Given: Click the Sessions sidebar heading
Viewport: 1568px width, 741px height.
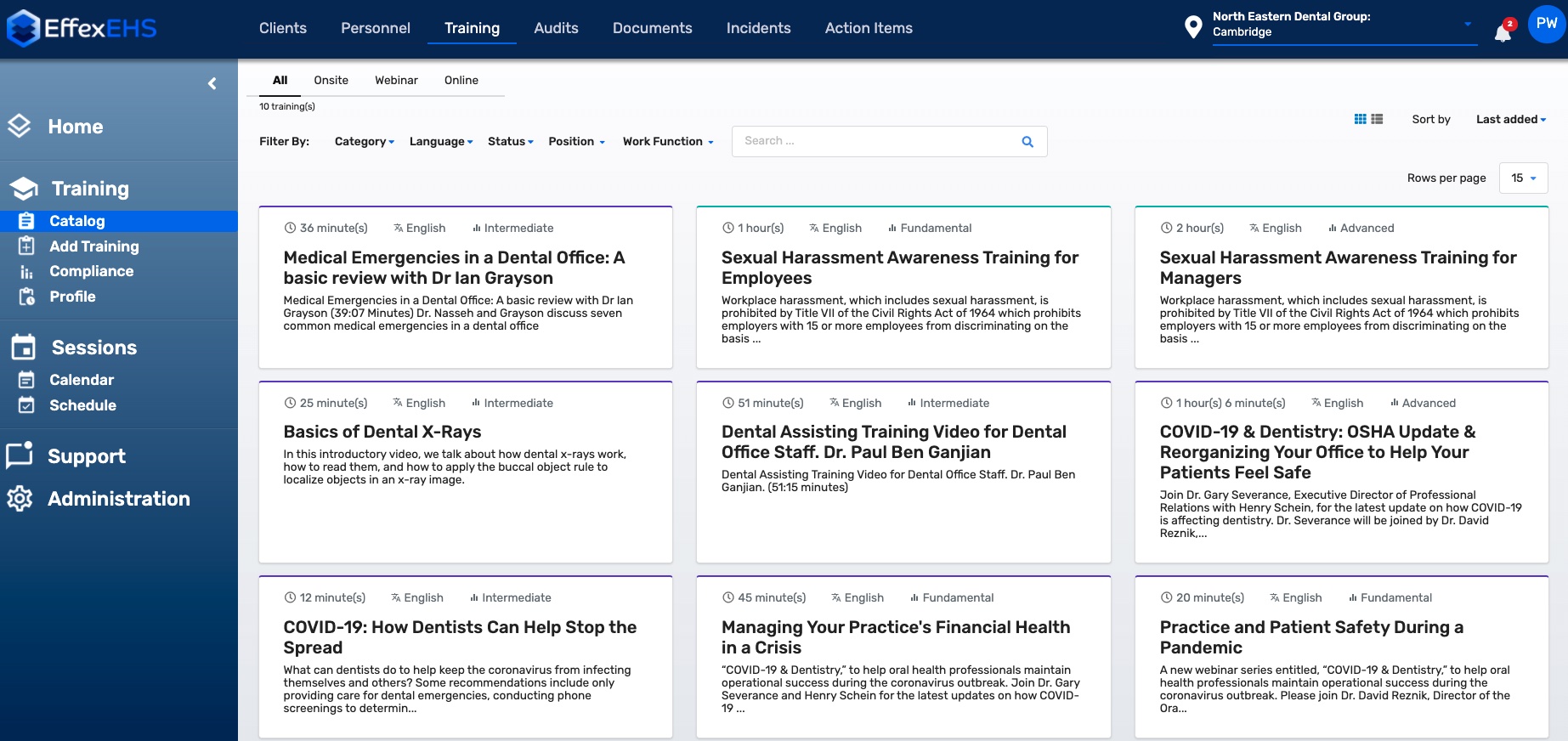Looking at the screenshot, I should coord(94,348).
